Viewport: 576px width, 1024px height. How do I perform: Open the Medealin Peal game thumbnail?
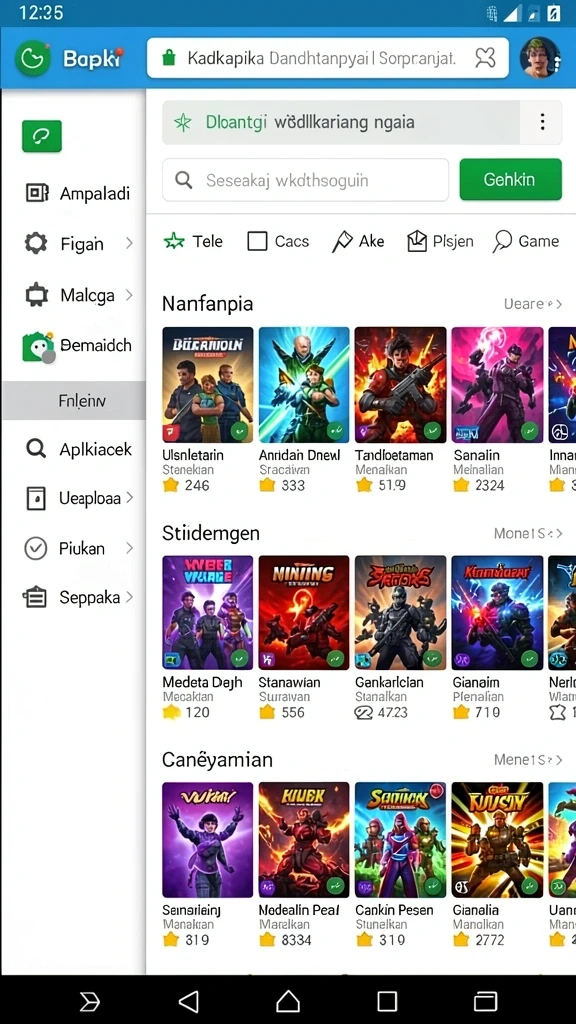tap(304, 840)
